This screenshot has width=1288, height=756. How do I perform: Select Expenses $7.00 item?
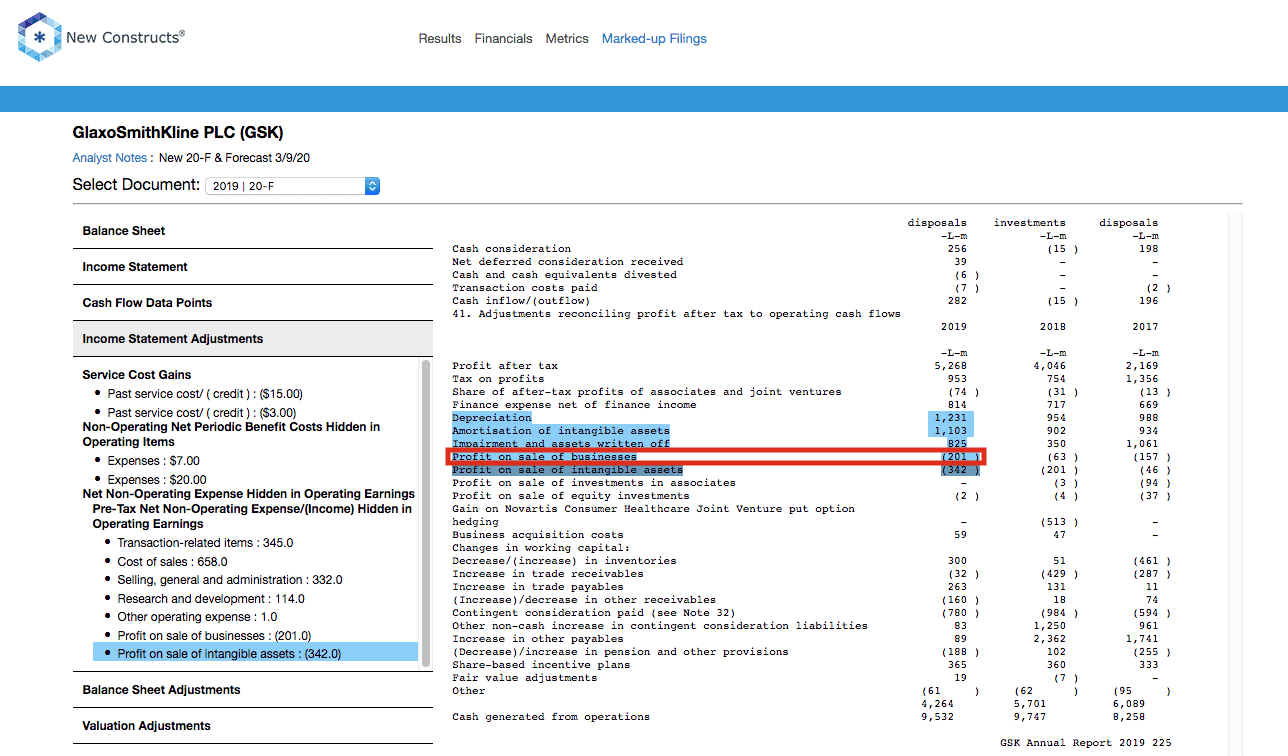pos(153,461)
